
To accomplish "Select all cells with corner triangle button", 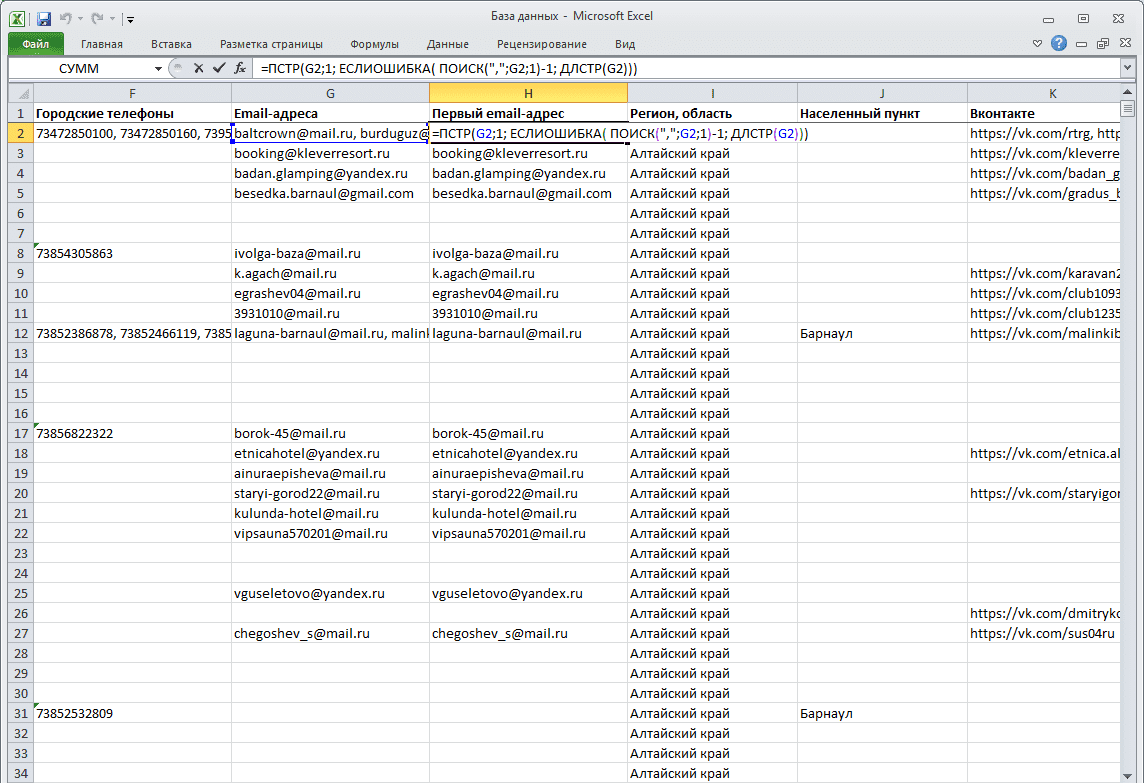I will (x=21, y=93).
